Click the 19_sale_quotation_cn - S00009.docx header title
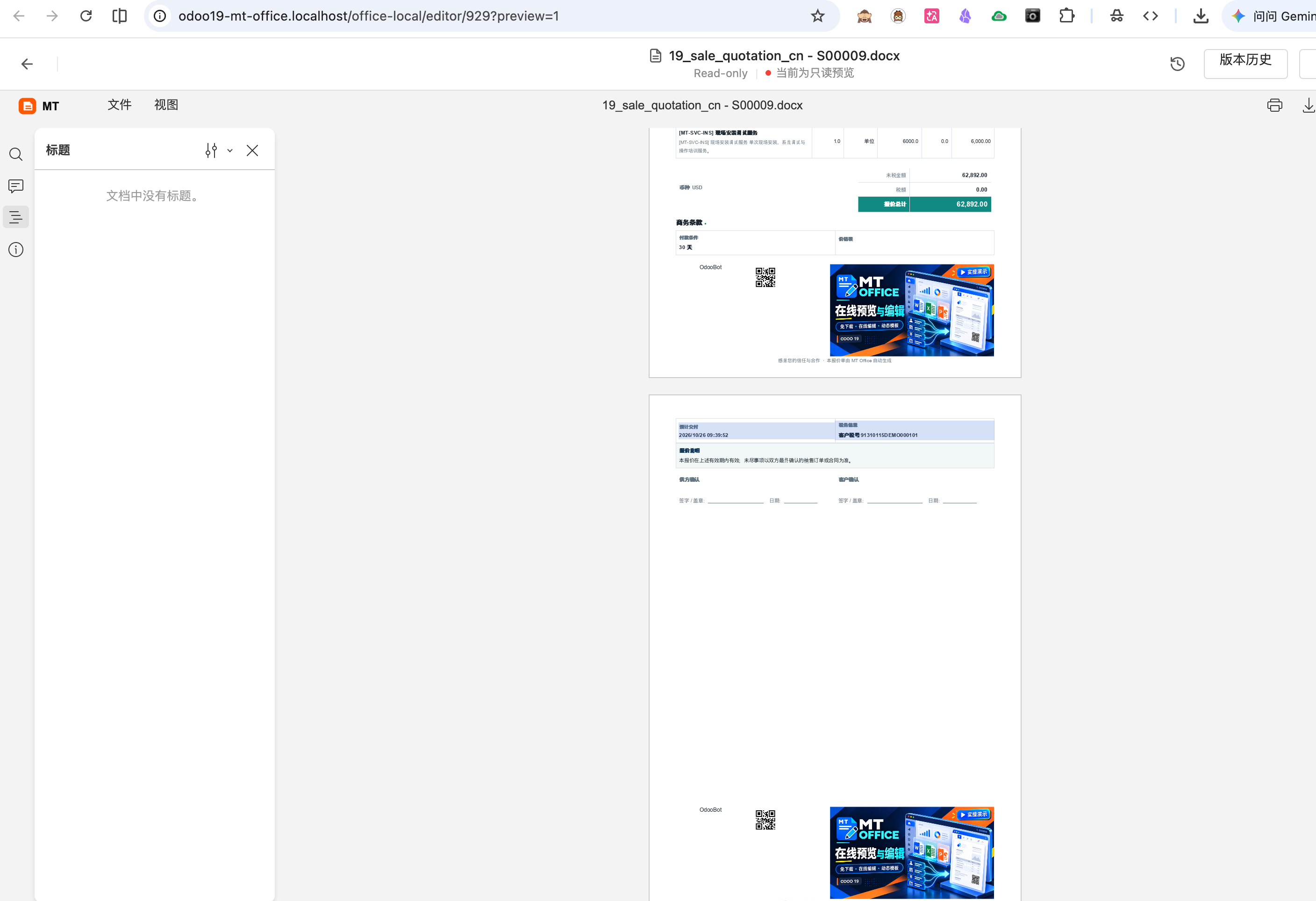Image resolution: width=1316 pixels, height=901 pixels. [x=784, y=56]
